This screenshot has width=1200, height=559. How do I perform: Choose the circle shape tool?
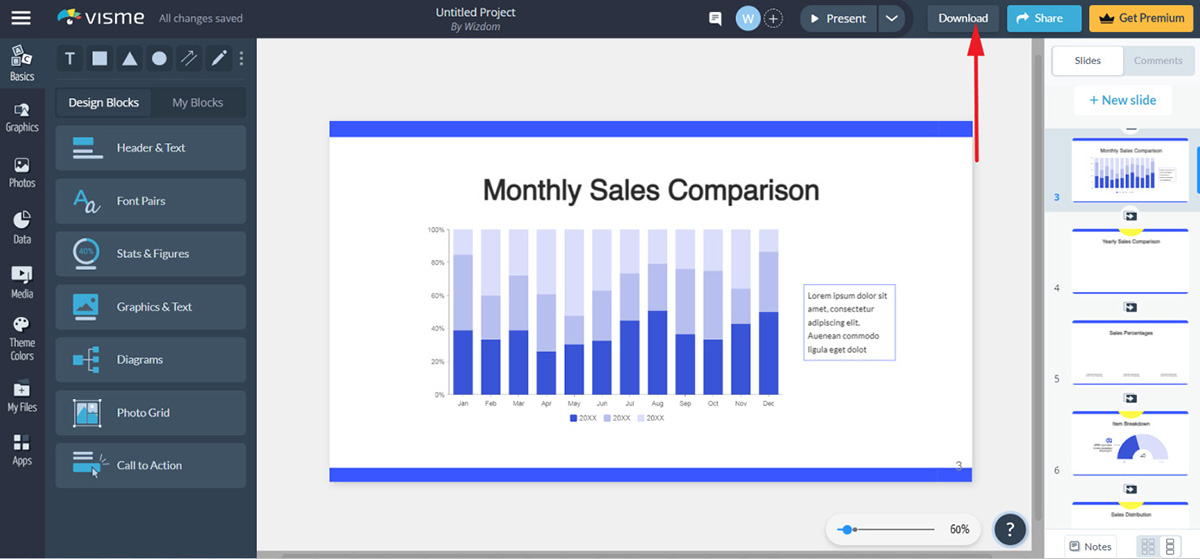159,59
